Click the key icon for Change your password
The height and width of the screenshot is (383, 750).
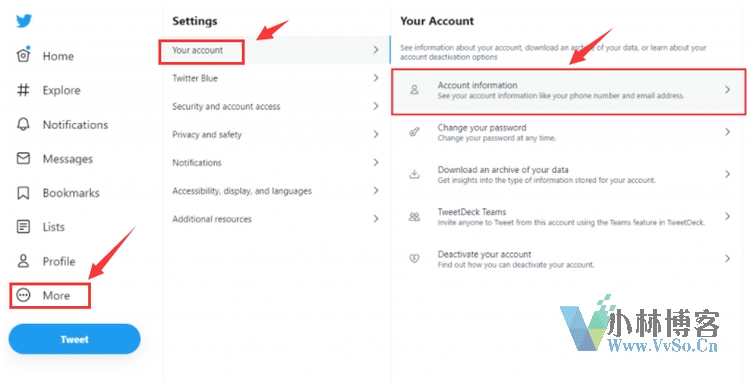(414, 132)
